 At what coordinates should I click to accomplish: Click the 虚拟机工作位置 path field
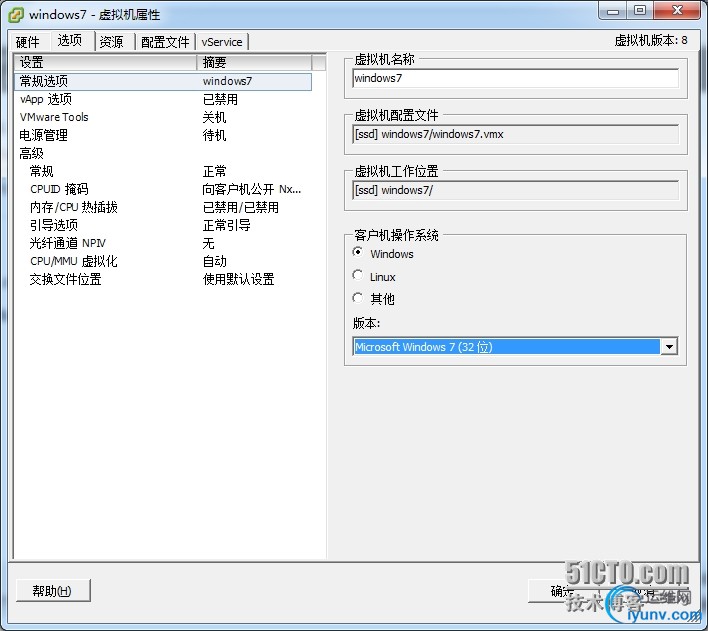click(x=515, y=191)
